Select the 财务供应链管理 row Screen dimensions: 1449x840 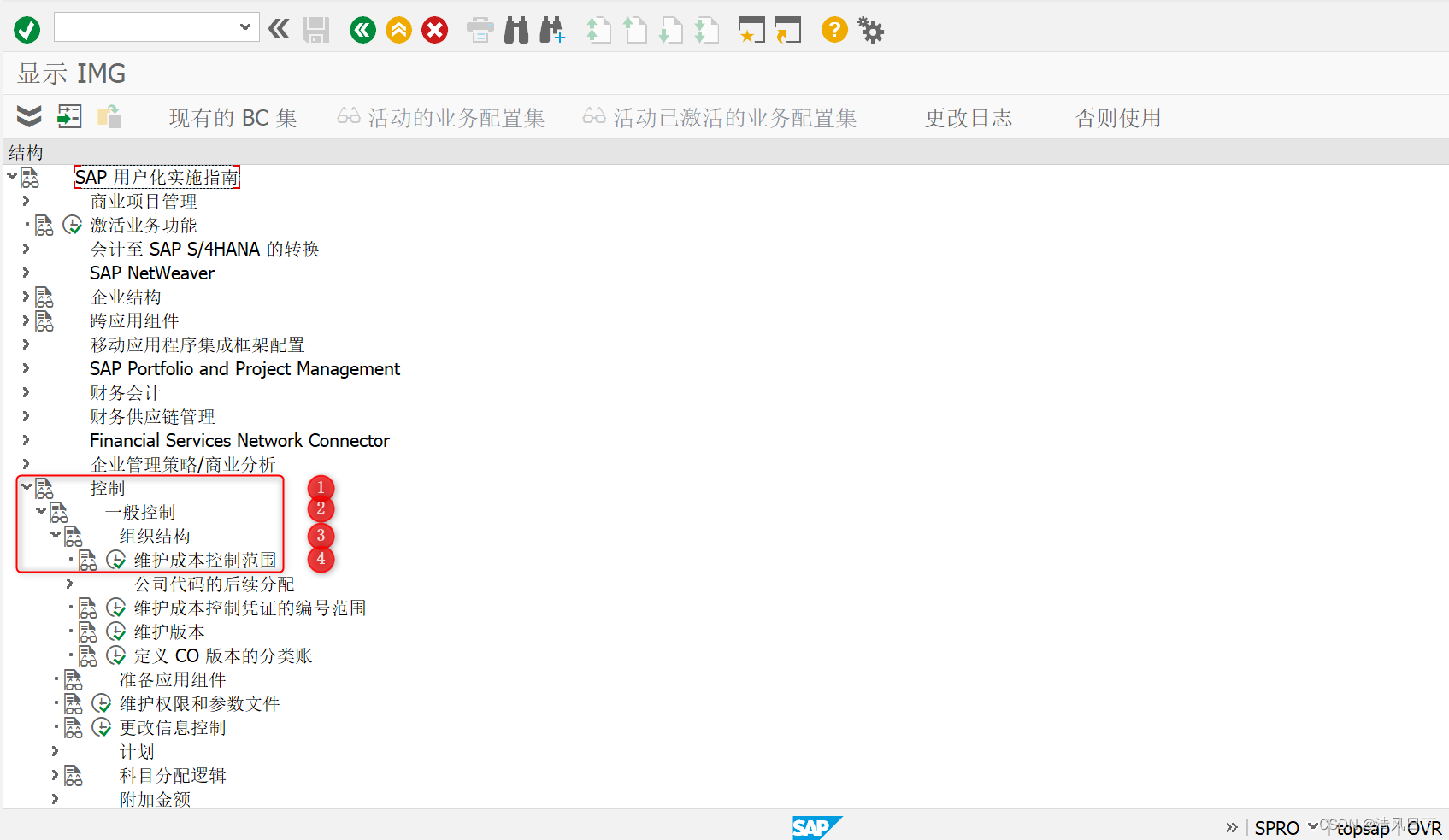[152, 416]
